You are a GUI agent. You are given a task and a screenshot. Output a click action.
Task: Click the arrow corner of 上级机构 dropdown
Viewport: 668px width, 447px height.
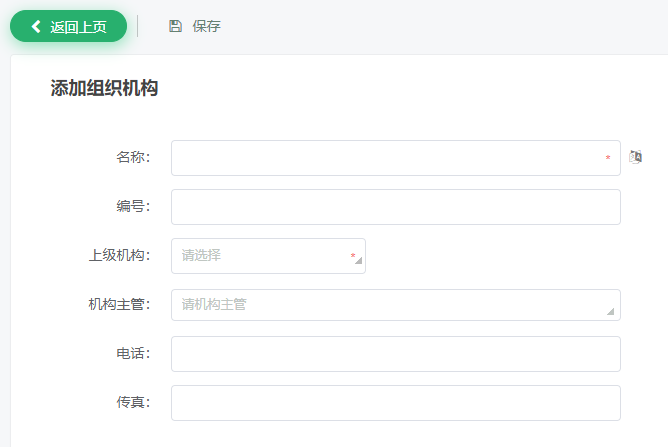coord(358,265)
